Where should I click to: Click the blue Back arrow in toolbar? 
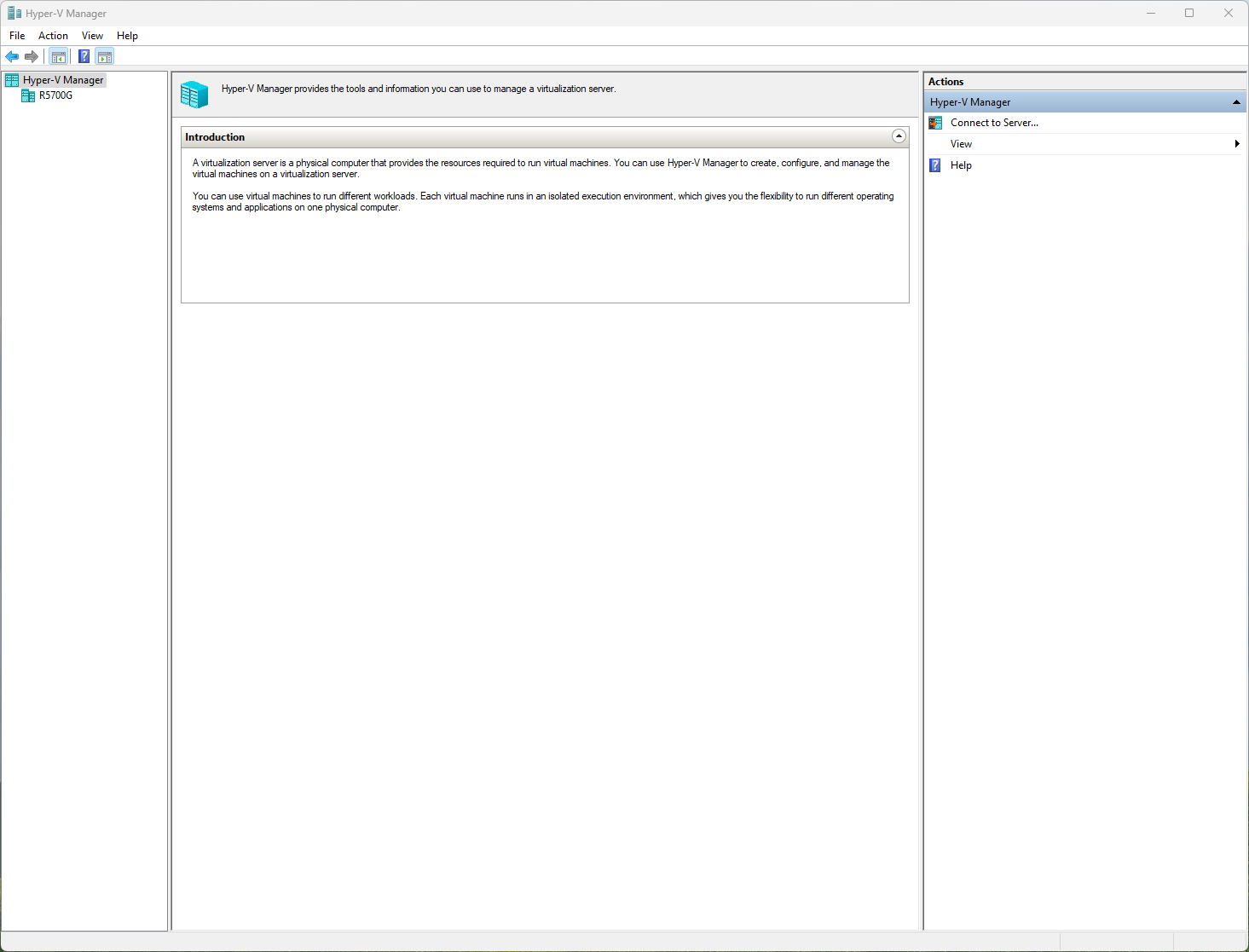point(12,56)
